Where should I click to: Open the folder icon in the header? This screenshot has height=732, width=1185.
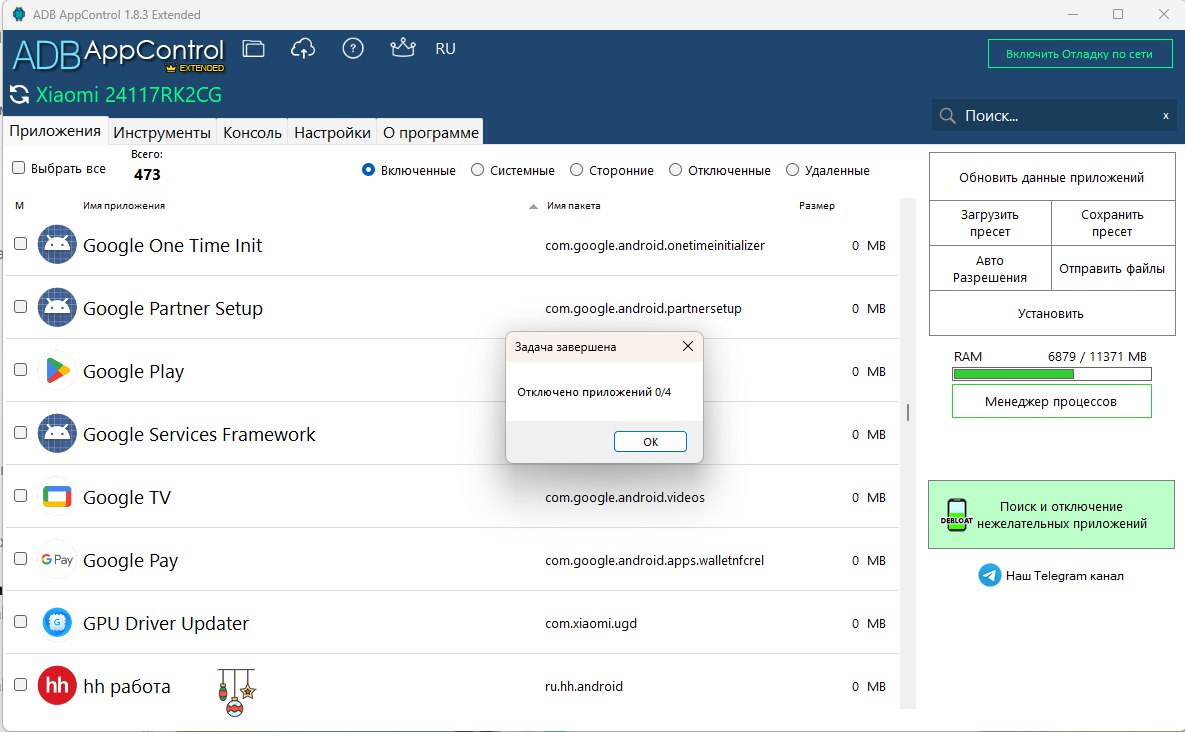[253, 49]
